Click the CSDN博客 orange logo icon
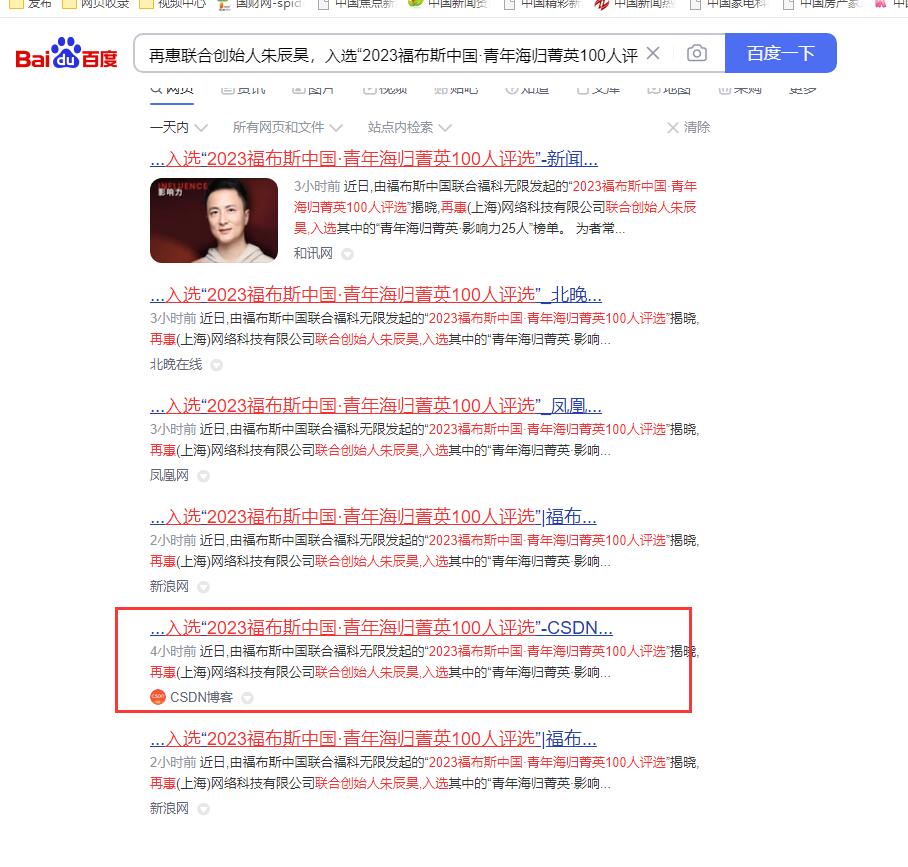Image resolution: width=908 pixels, height=867 pixels. coord(158,697)
